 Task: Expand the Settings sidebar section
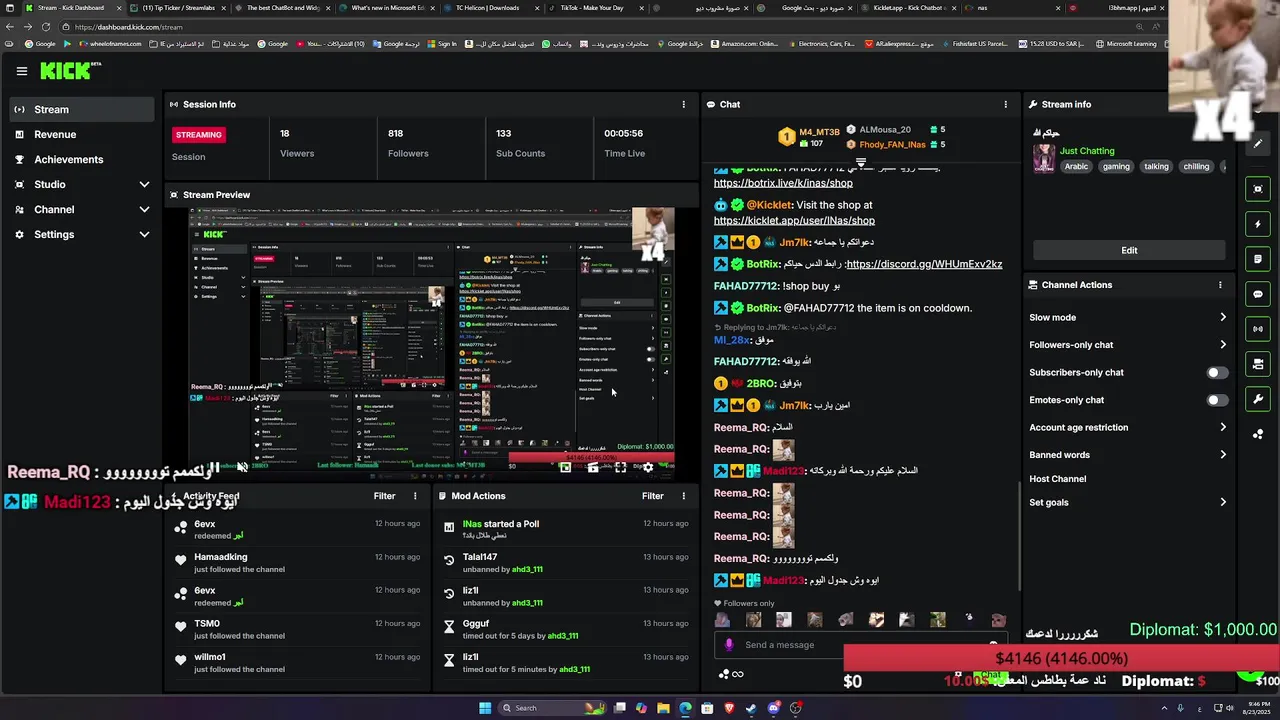click(x=80, y=234)
